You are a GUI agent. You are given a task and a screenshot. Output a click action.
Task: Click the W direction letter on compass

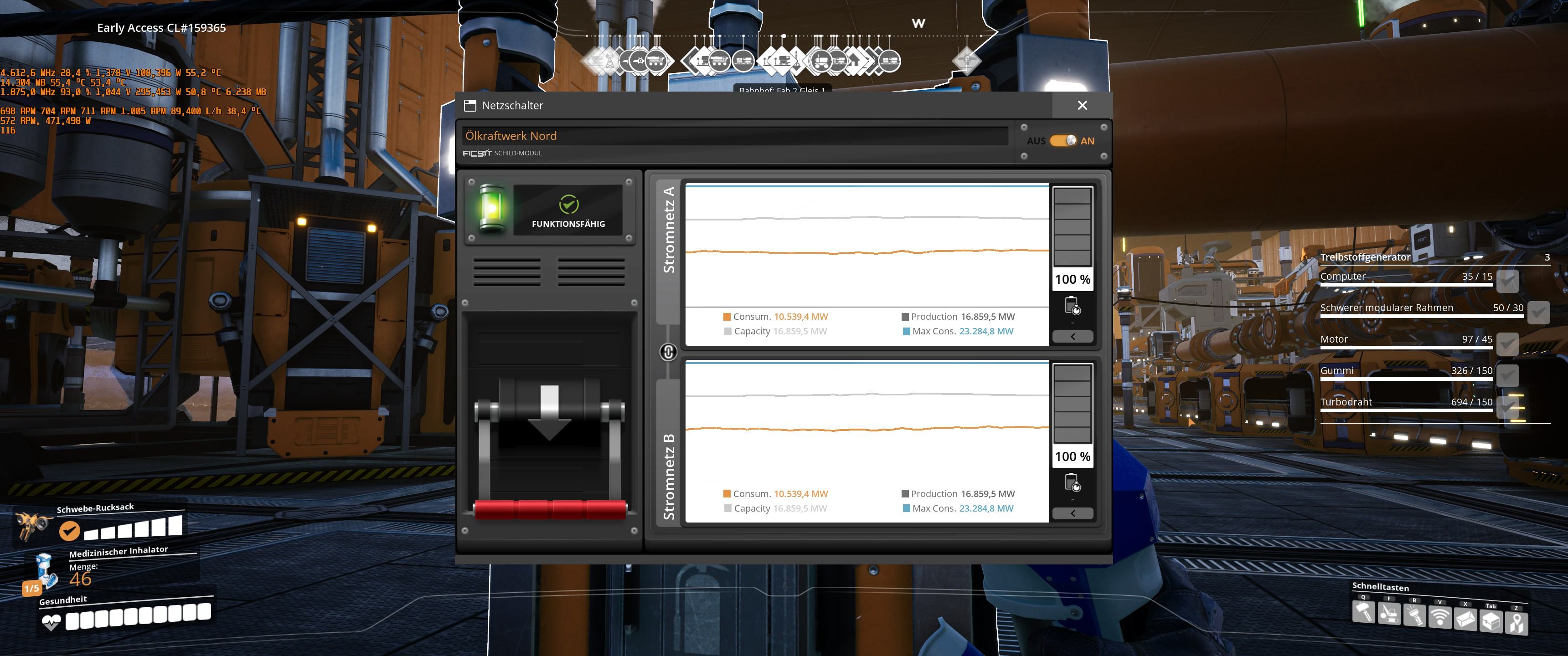918,23
